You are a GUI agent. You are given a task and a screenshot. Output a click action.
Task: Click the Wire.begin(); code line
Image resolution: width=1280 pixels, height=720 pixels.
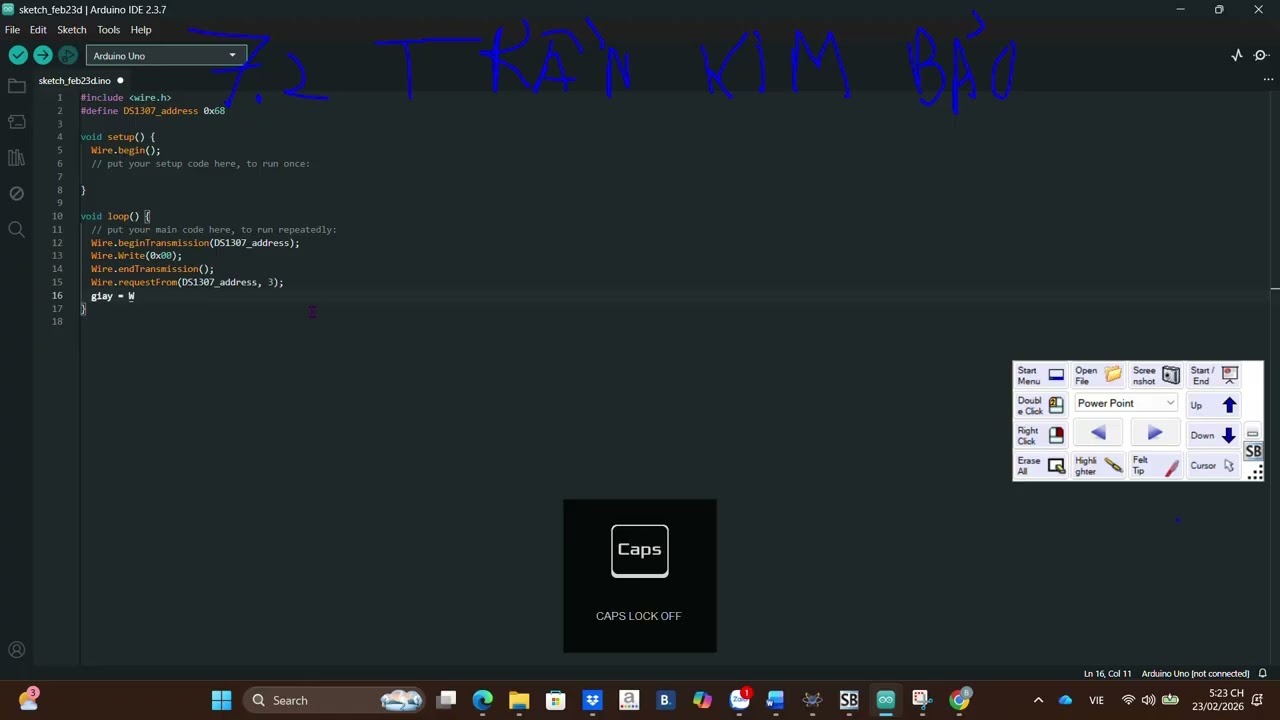125,150
